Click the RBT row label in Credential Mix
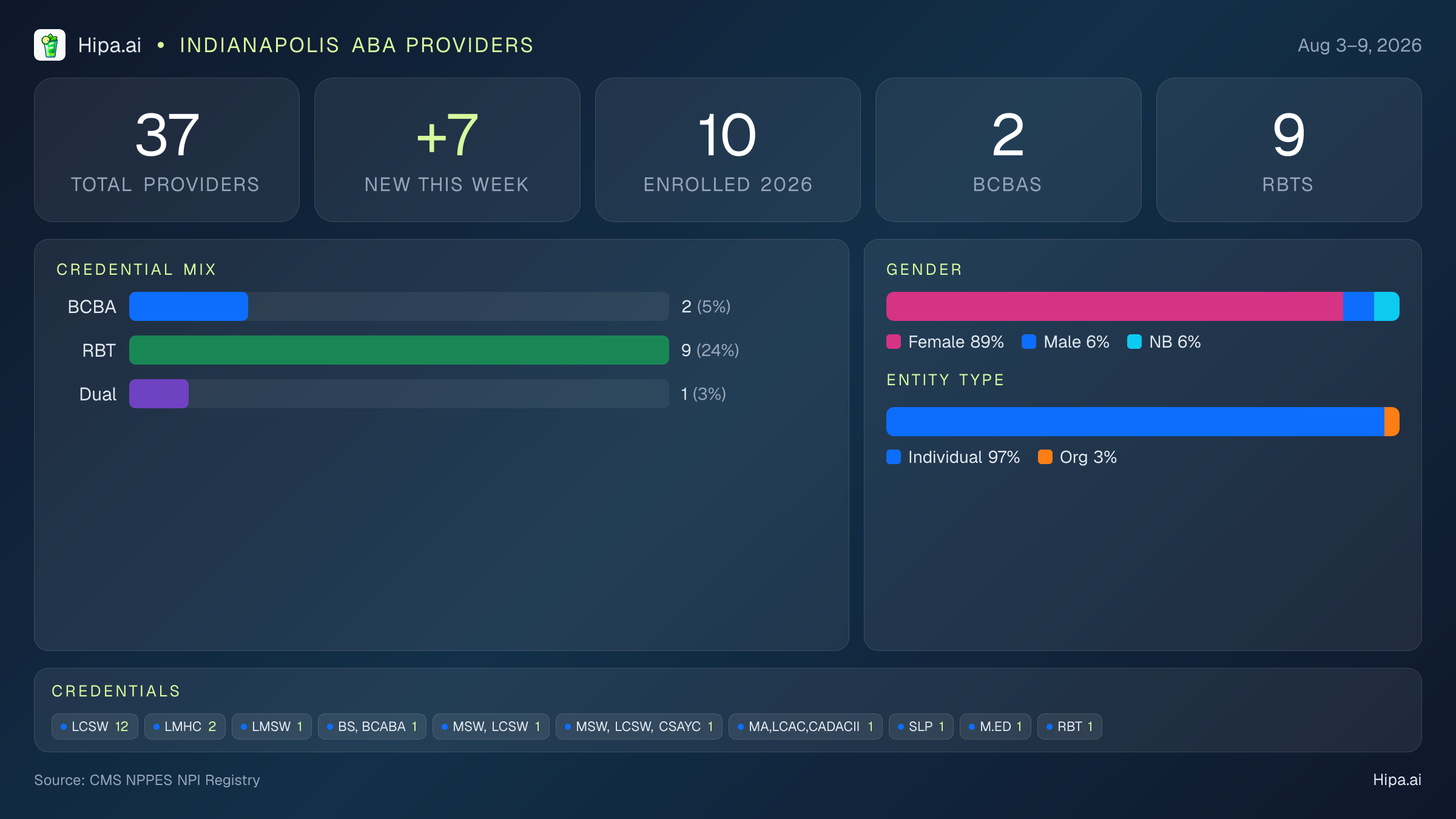This screenshot has width=1456, height=819. tap(99, 350)
